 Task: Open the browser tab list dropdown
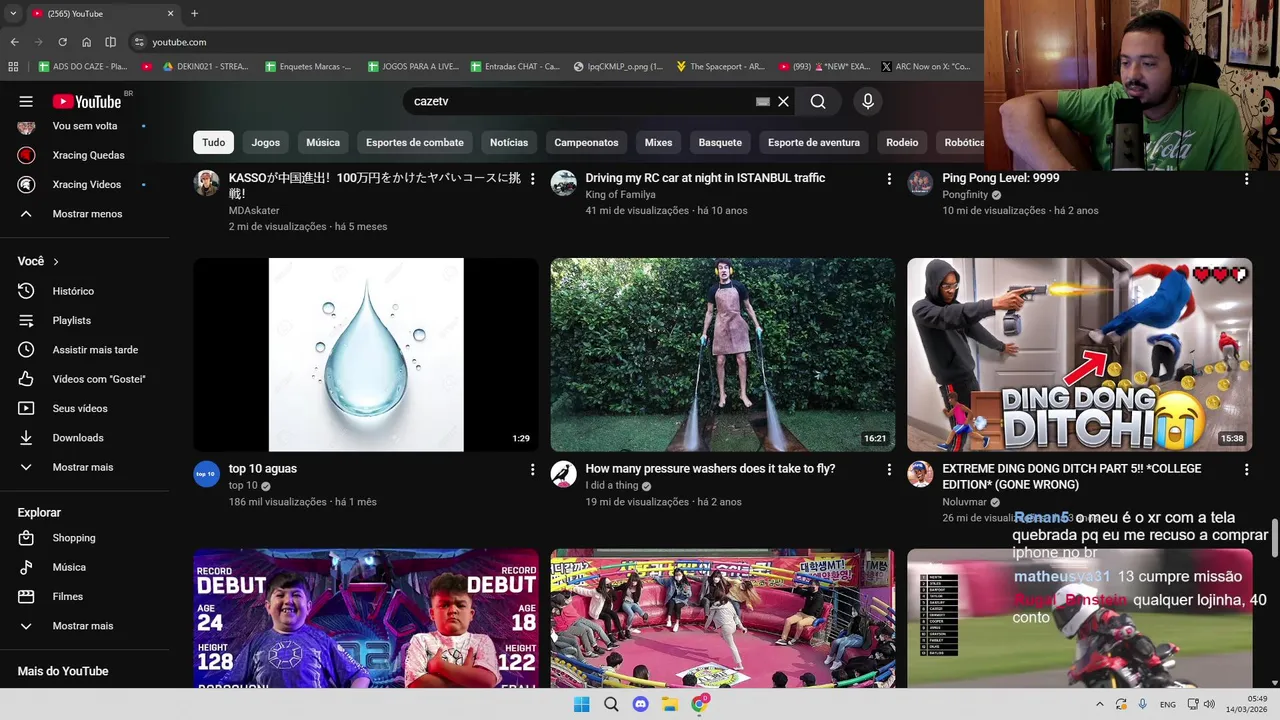(x=13, y=14)
